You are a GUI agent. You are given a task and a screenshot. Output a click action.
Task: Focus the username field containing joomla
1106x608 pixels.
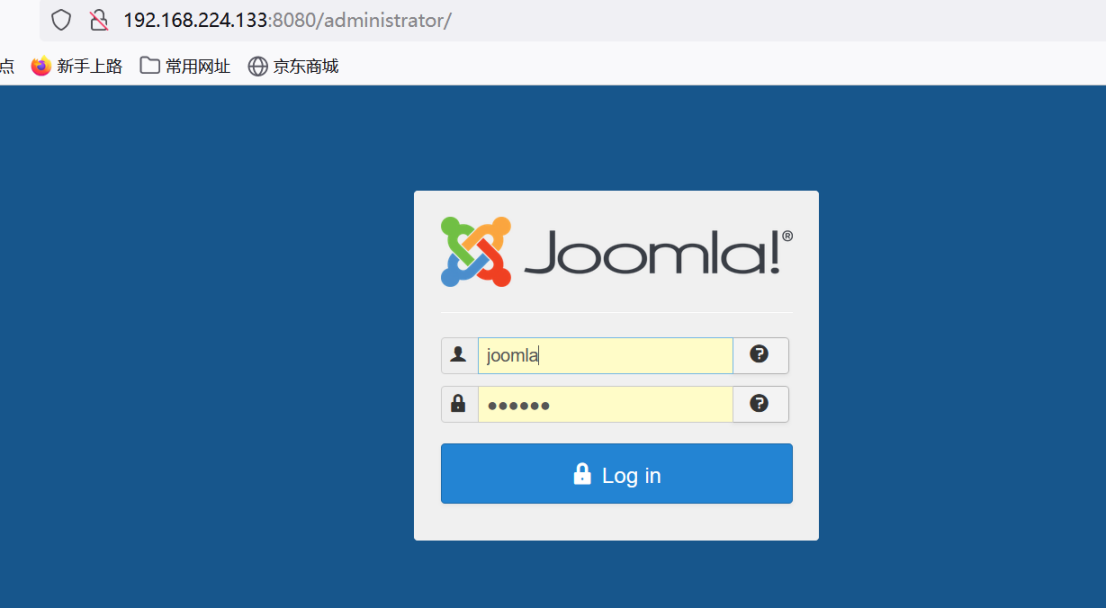[605, 355]
